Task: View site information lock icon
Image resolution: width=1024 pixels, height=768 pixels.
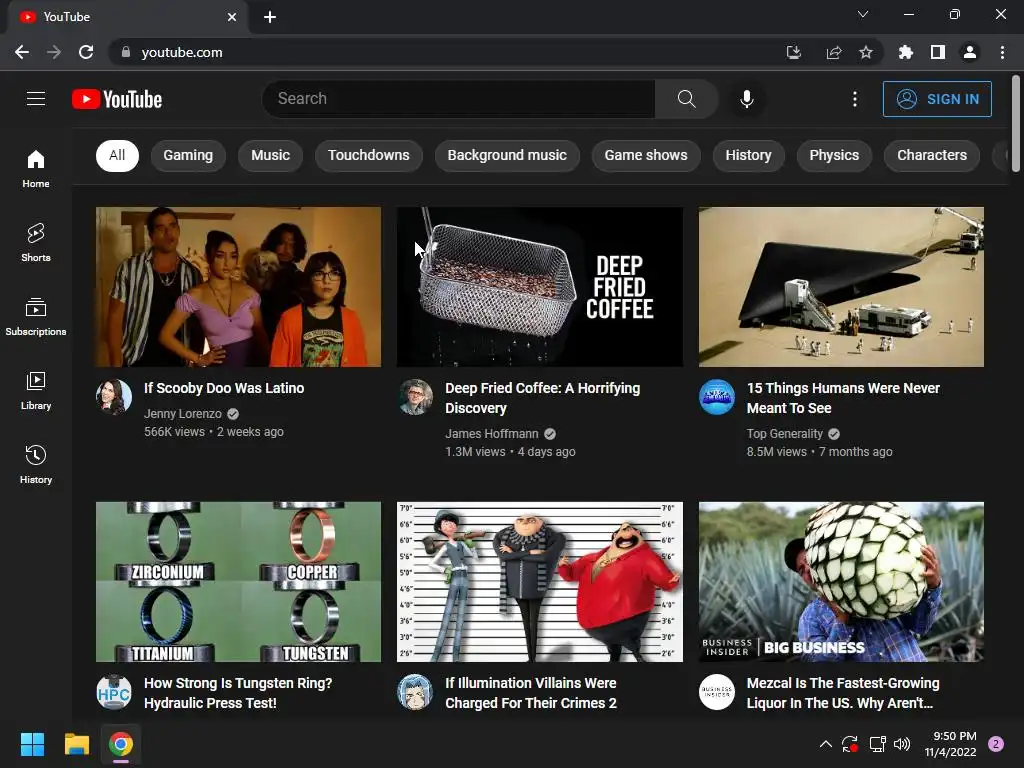Action: pyautogui.click(x=126, y=52)
